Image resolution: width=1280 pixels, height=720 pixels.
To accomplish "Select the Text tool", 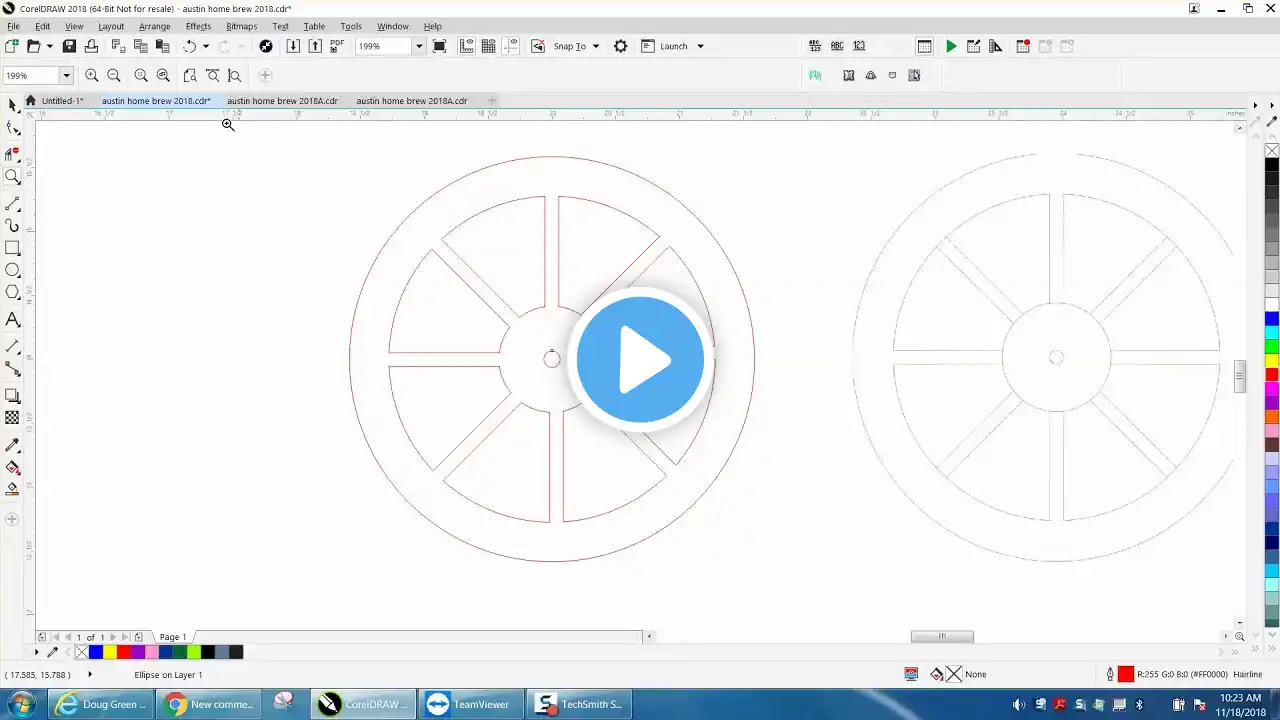I will coord(13,320).
